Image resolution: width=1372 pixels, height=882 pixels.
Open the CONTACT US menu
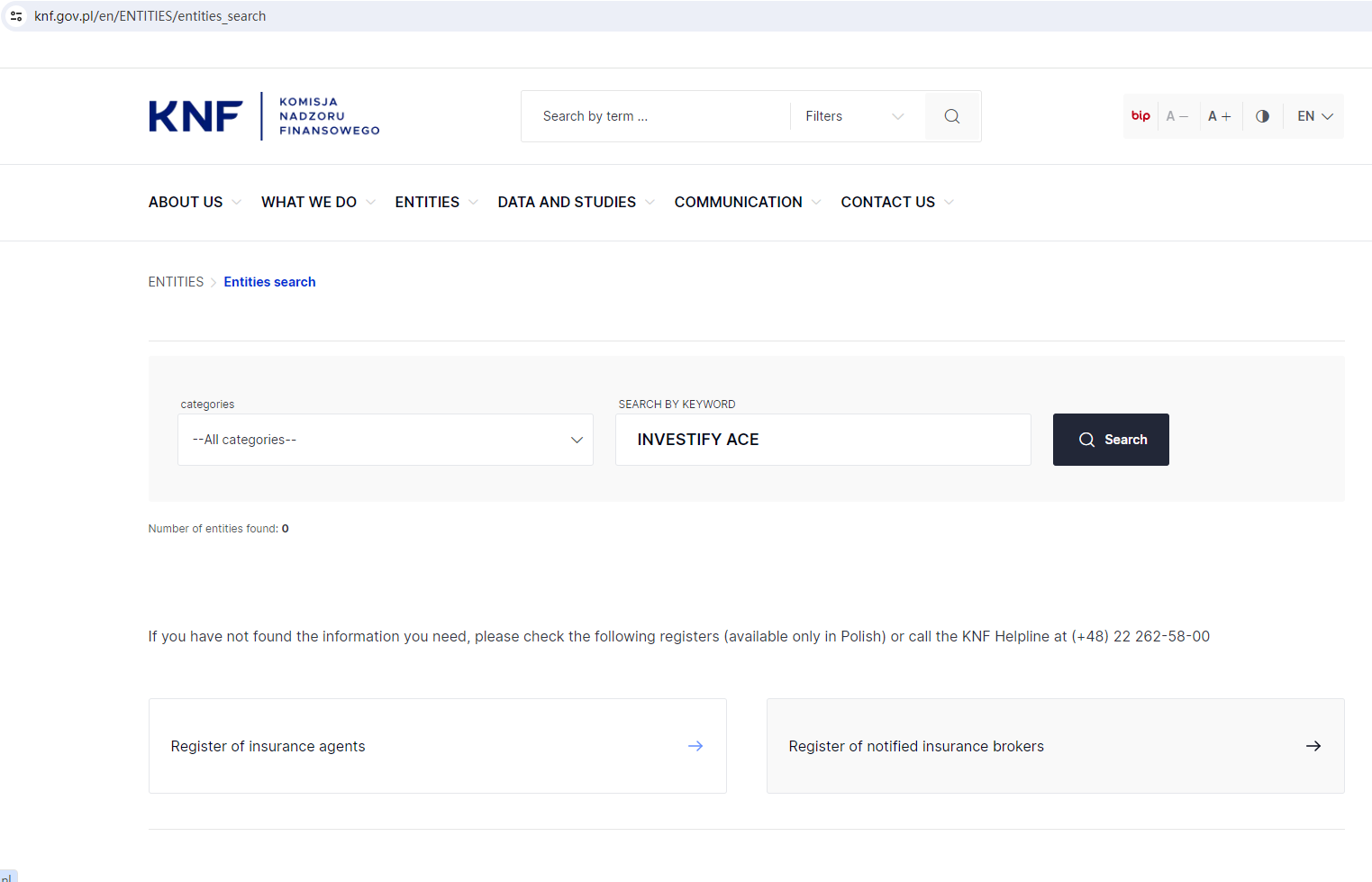coord(896,203)
